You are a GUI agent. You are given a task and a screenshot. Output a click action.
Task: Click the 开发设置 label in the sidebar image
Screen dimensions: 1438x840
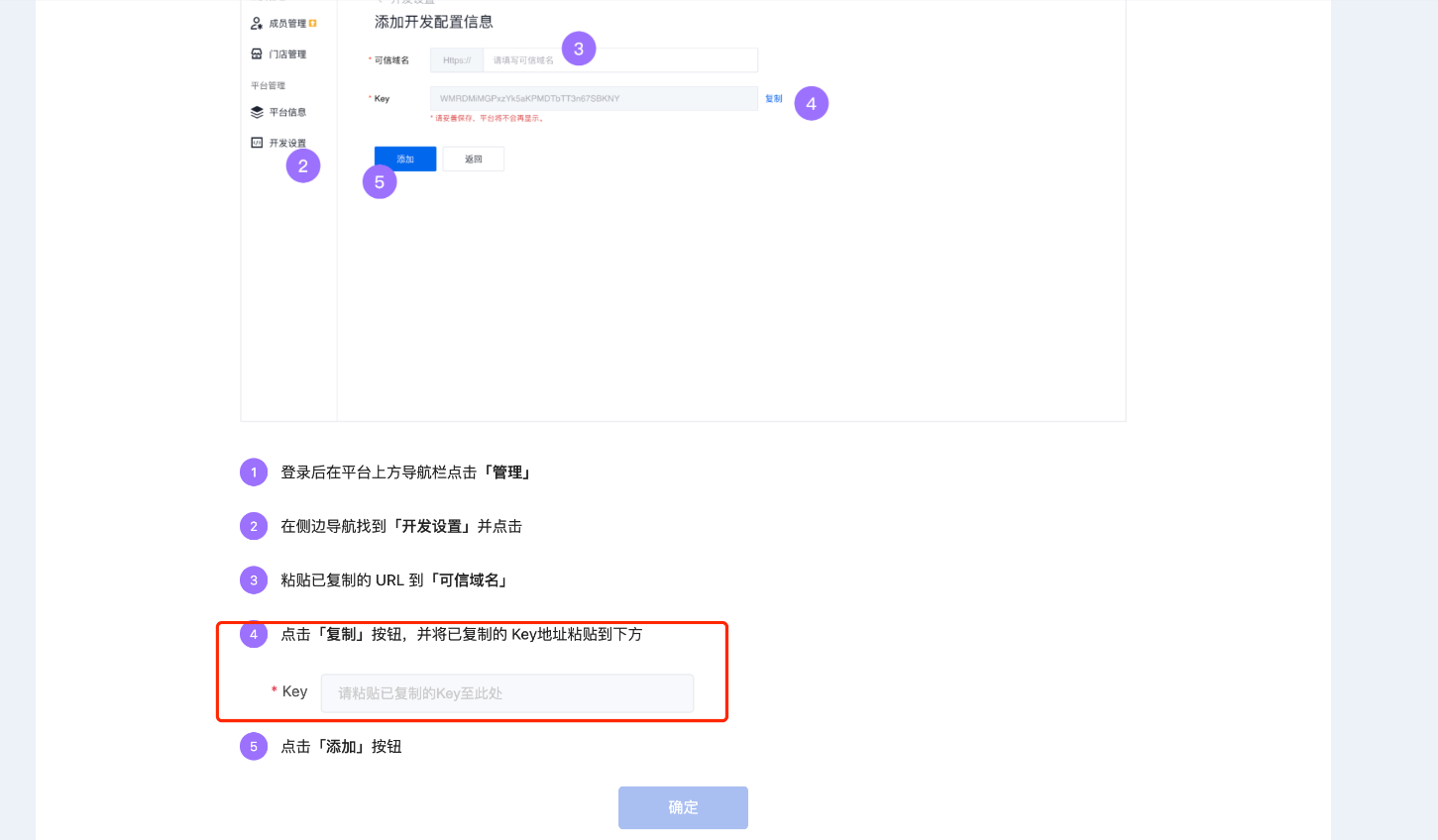pos(287,143)
